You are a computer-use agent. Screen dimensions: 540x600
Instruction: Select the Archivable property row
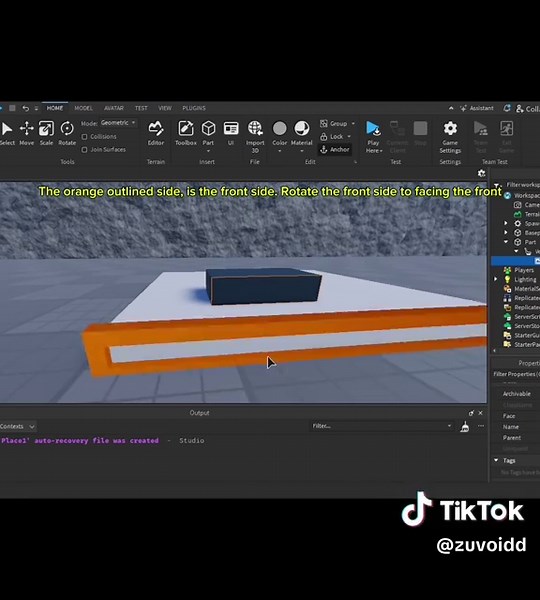click(x=516, y=394)
